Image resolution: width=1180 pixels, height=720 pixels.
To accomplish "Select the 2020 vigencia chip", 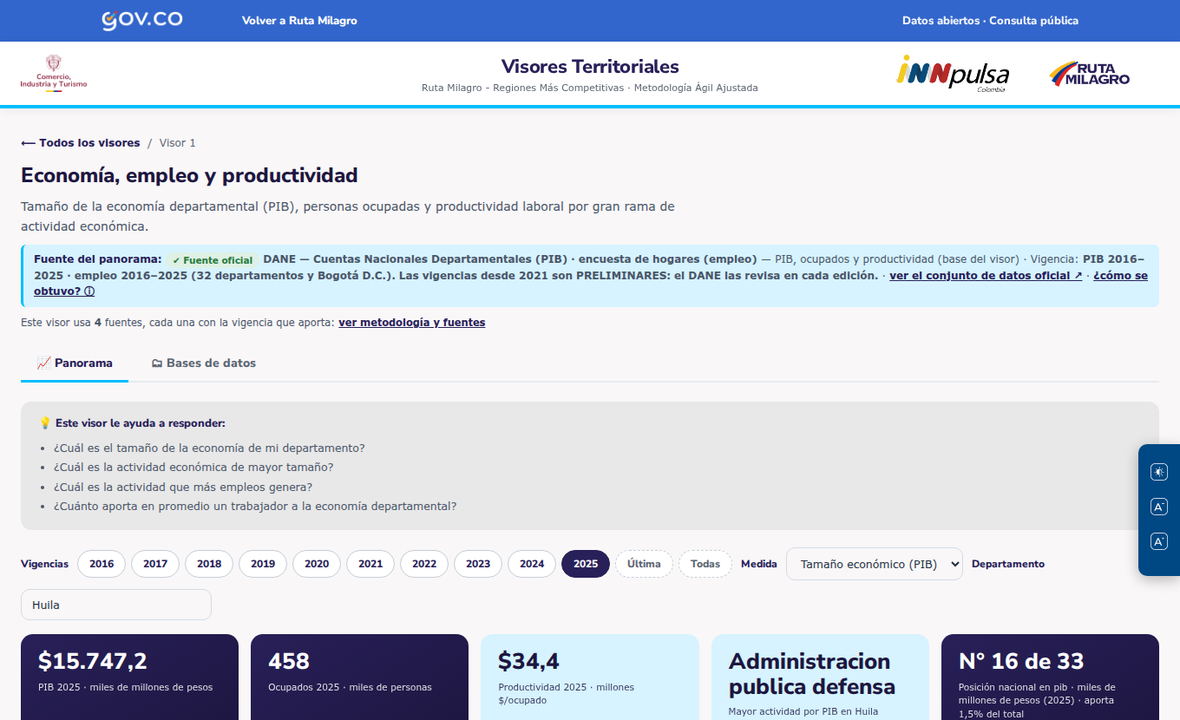I will (317, 564).
